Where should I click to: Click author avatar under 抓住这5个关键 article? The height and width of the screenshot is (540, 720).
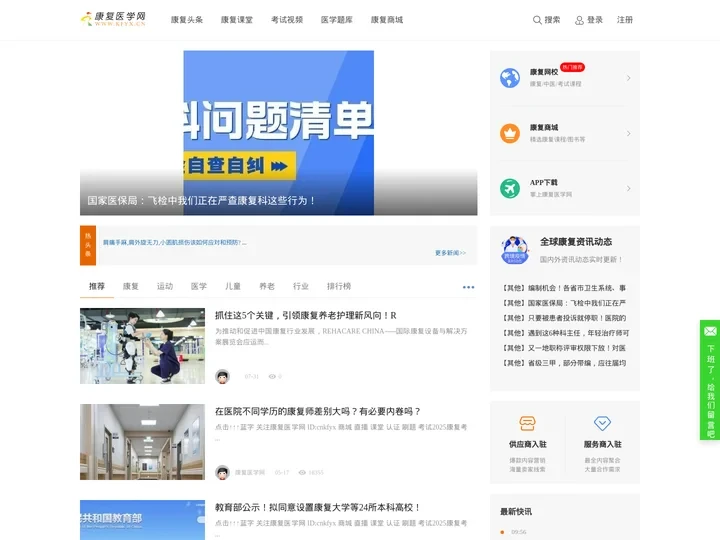(x=222, y=377)
